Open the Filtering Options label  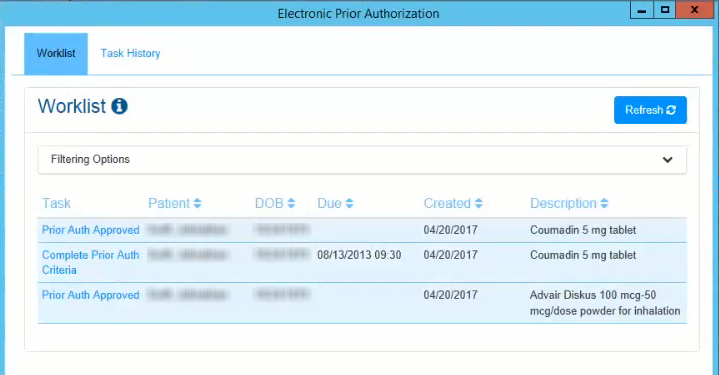tap(90, 159)
